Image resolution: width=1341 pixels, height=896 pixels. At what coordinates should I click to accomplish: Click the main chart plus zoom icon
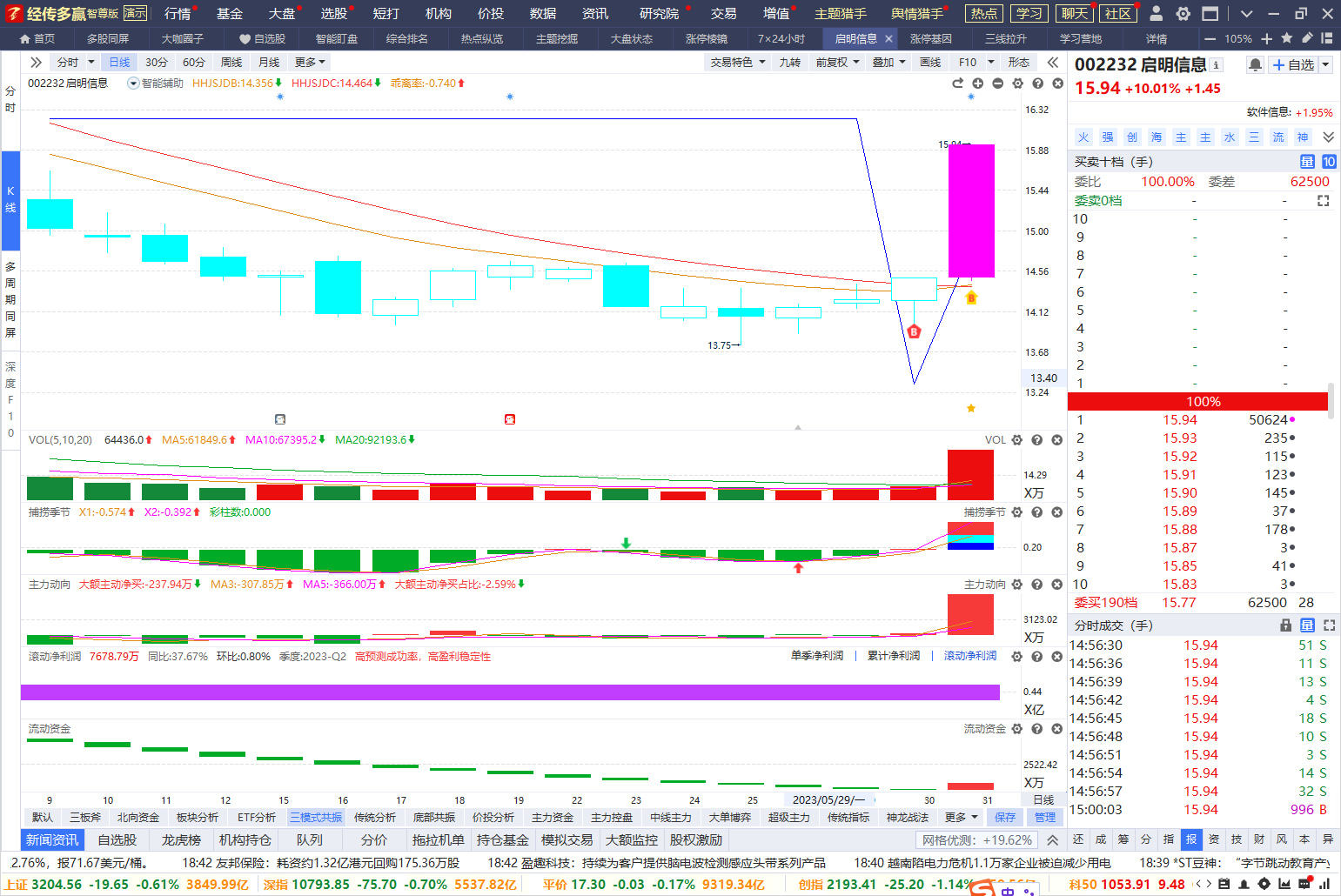tap(978, 83)
